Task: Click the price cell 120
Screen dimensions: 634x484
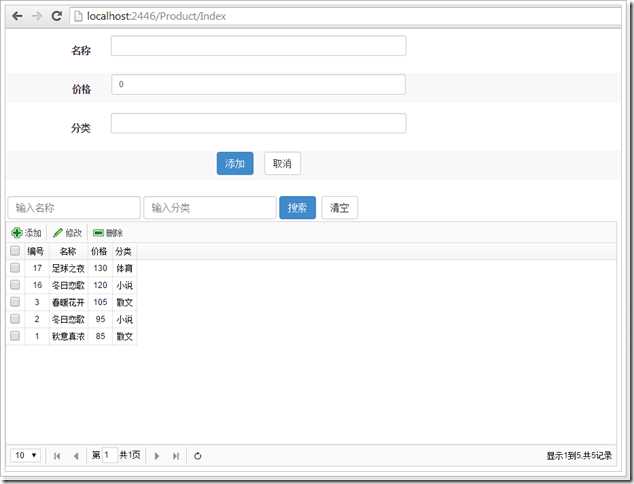Action: tap(100, 285)
